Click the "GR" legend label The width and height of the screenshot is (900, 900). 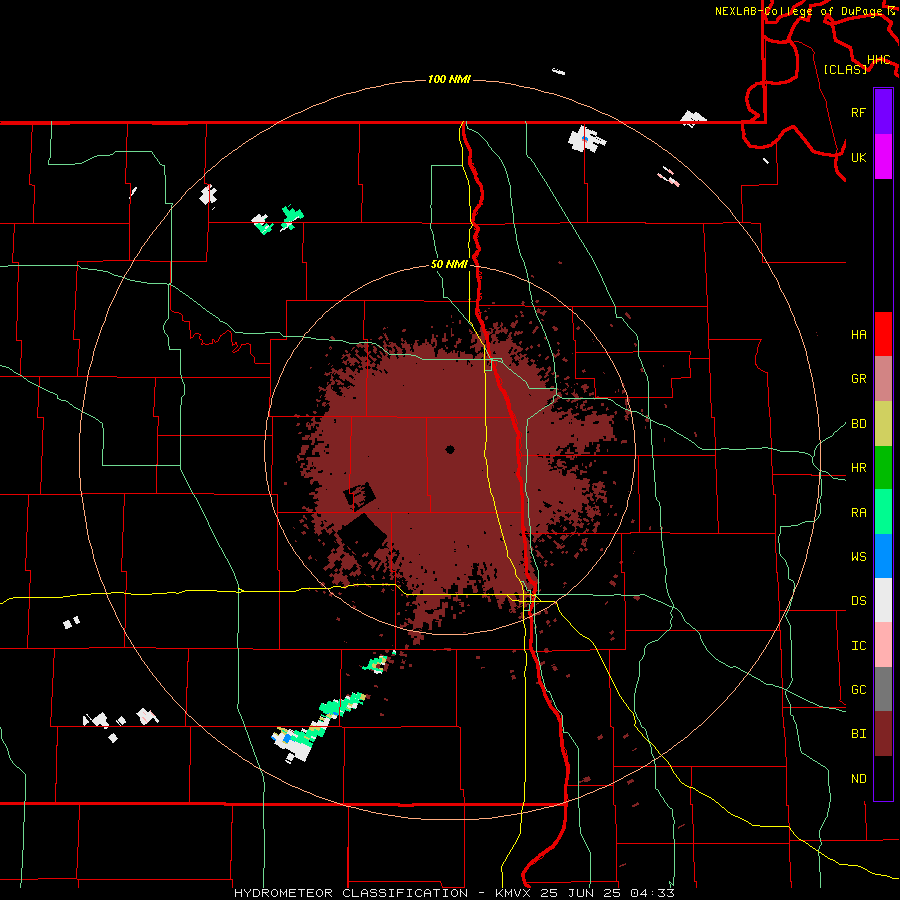tap(858, 379)
